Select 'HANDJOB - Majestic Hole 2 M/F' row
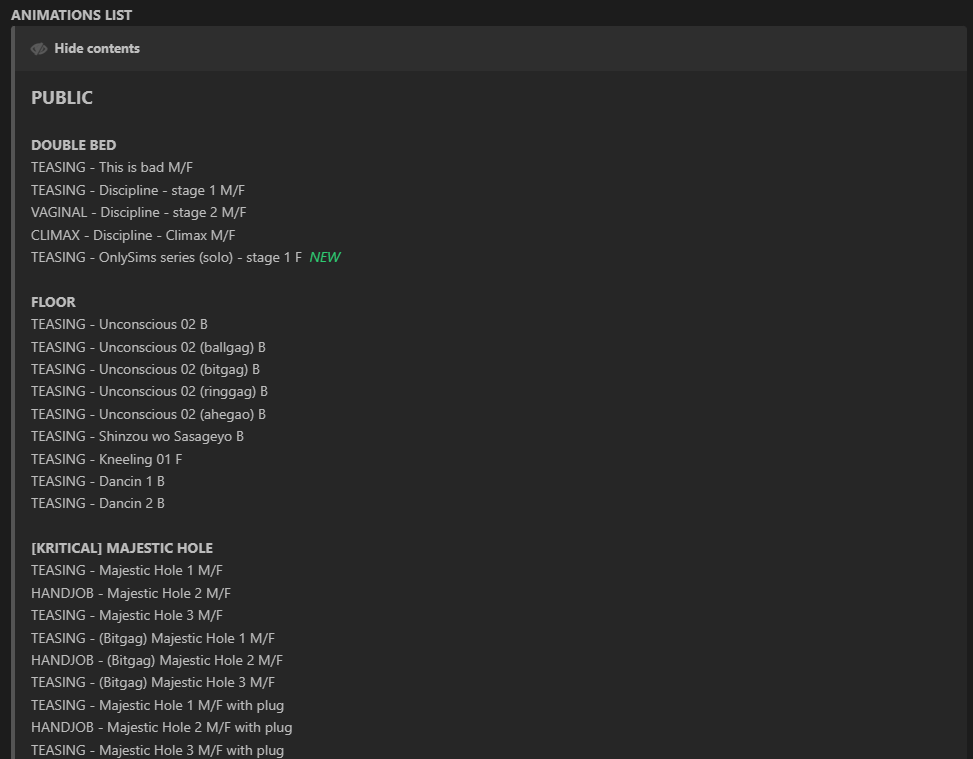Viewport: 973px width, 759px height. (131, 593)
